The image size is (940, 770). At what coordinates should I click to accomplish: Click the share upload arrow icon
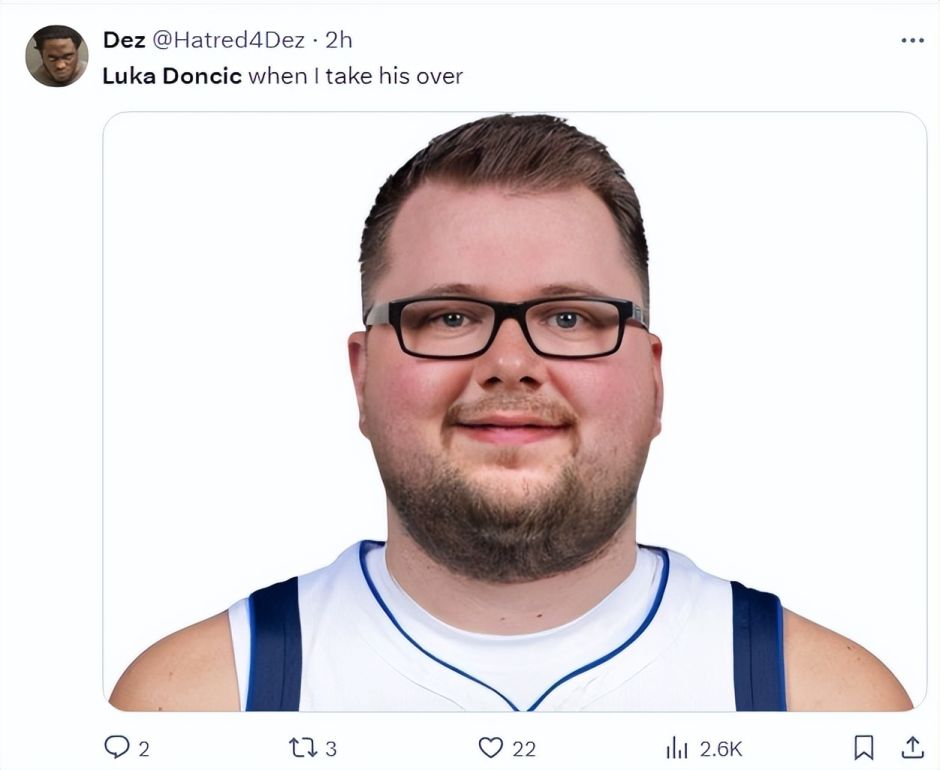(x=912, y=747)
